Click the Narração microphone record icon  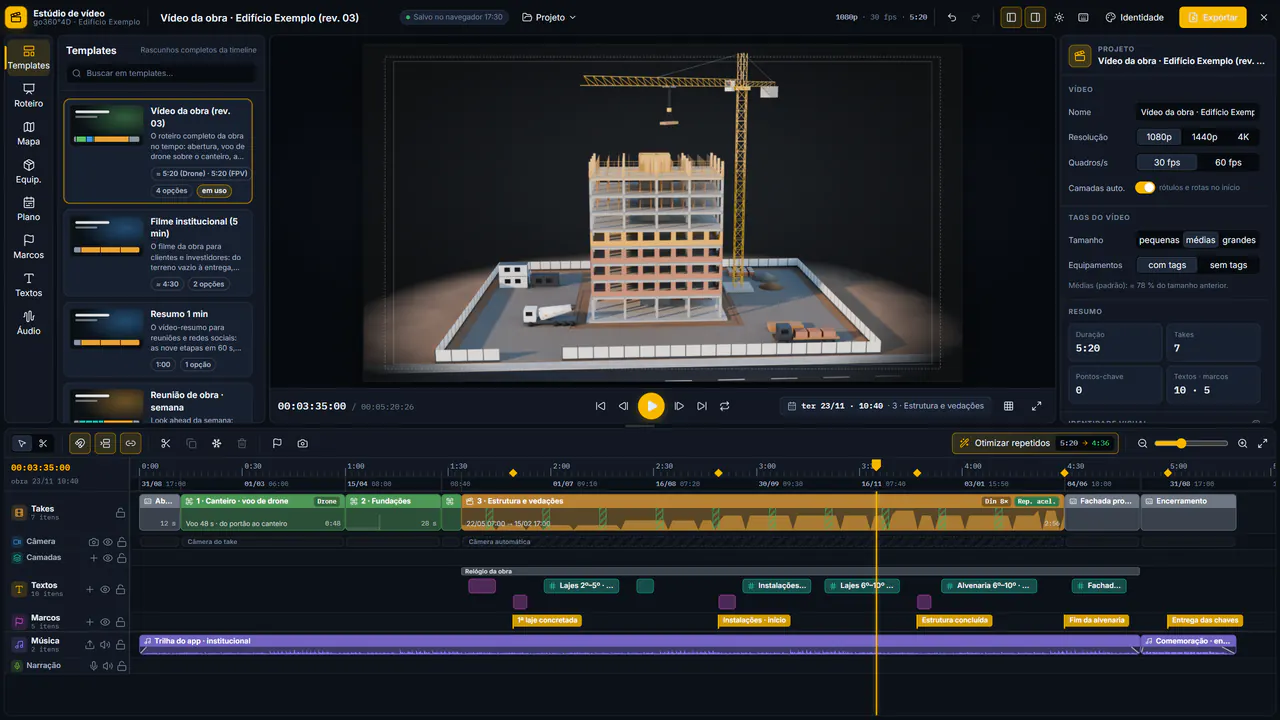pyautogui.click(x=94, y=666)
